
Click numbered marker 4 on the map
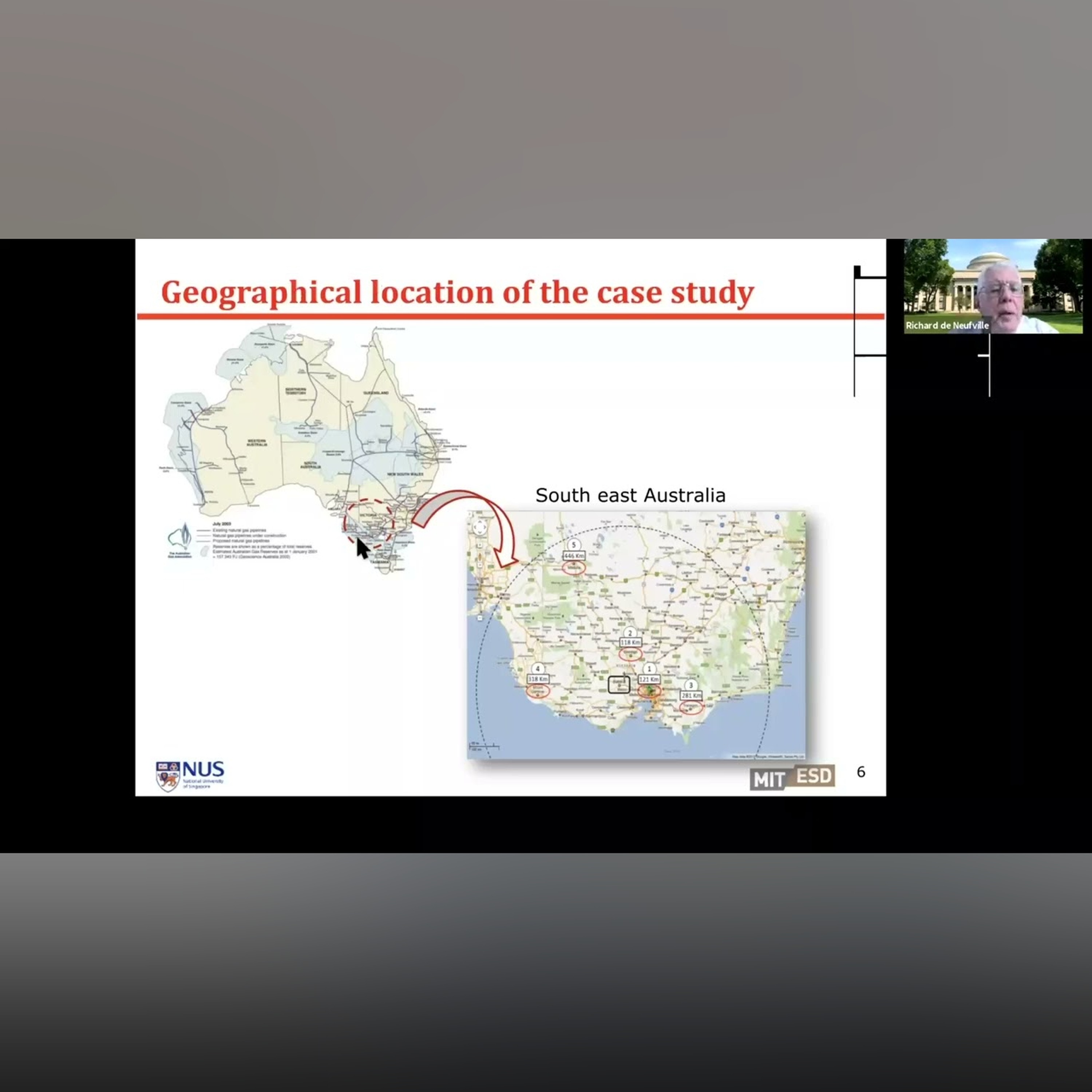[538, 669]
